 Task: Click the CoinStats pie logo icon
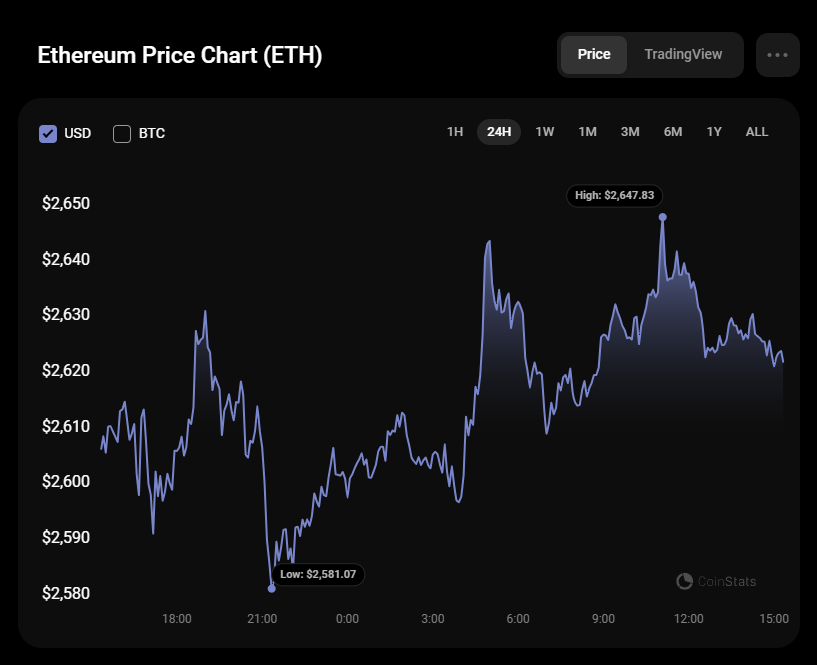685,581
